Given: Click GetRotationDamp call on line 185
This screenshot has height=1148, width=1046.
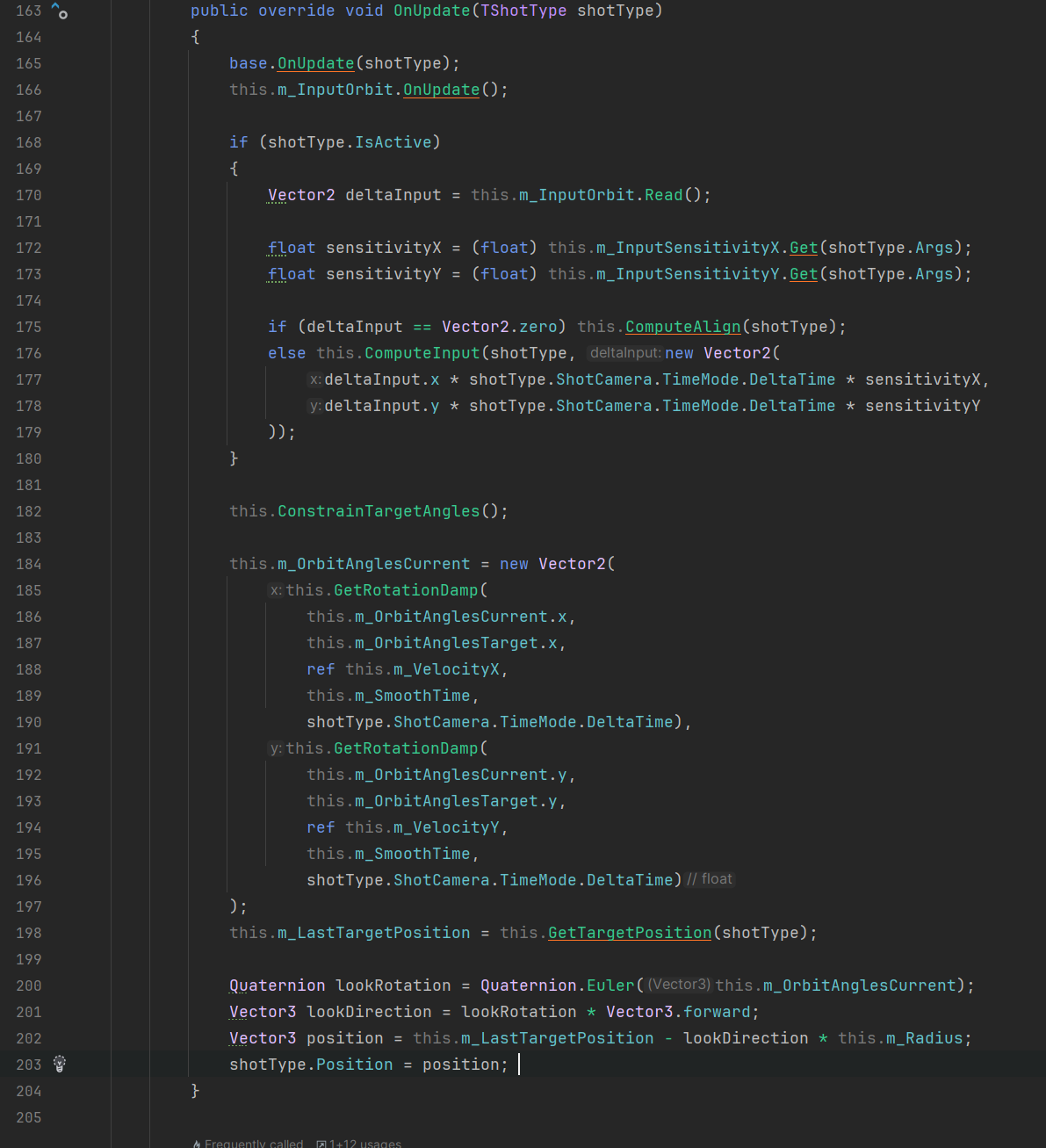Looking at the screenshot, I should (406, 590).
